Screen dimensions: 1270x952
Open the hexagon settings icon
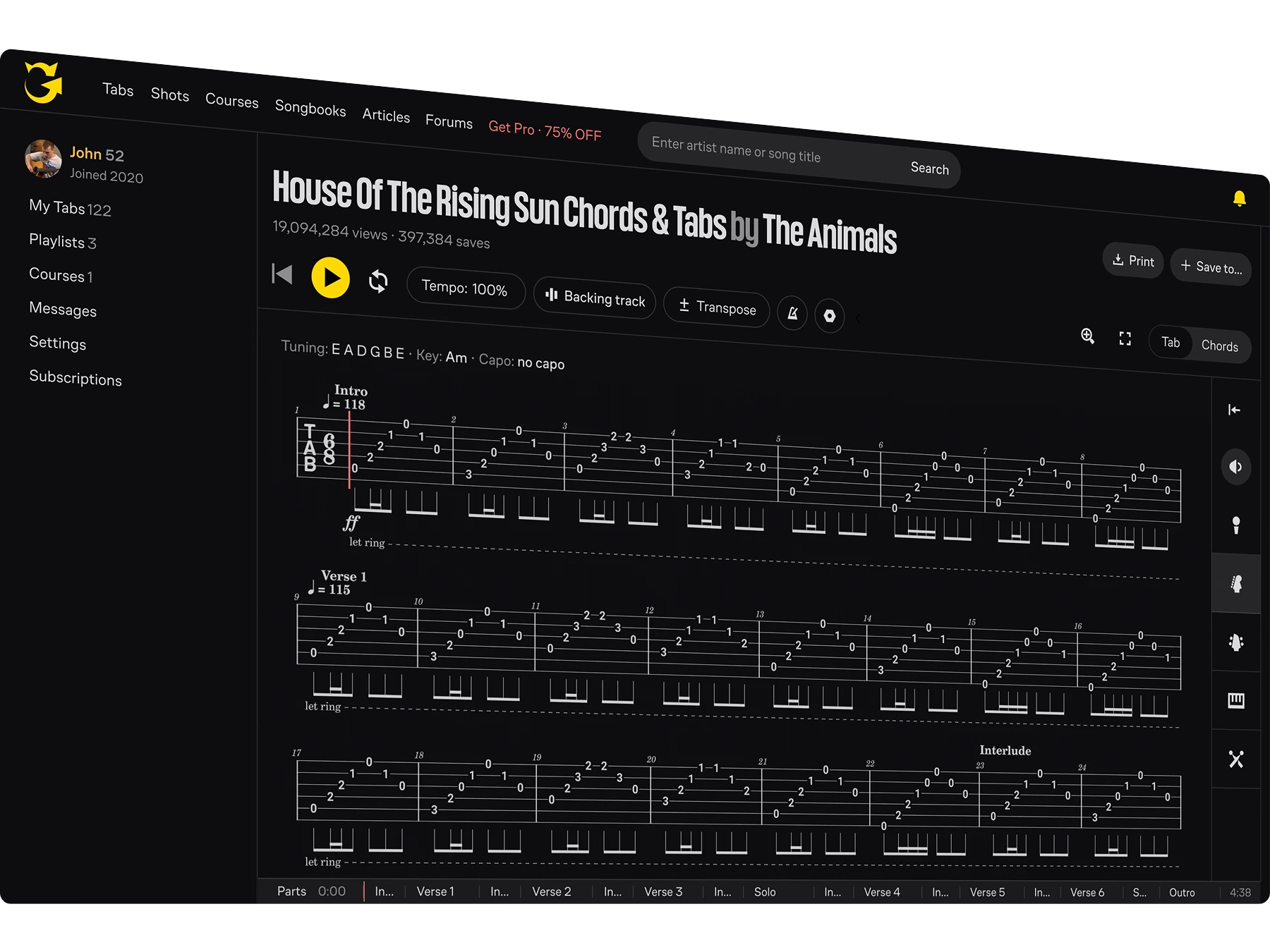[830, 316]
